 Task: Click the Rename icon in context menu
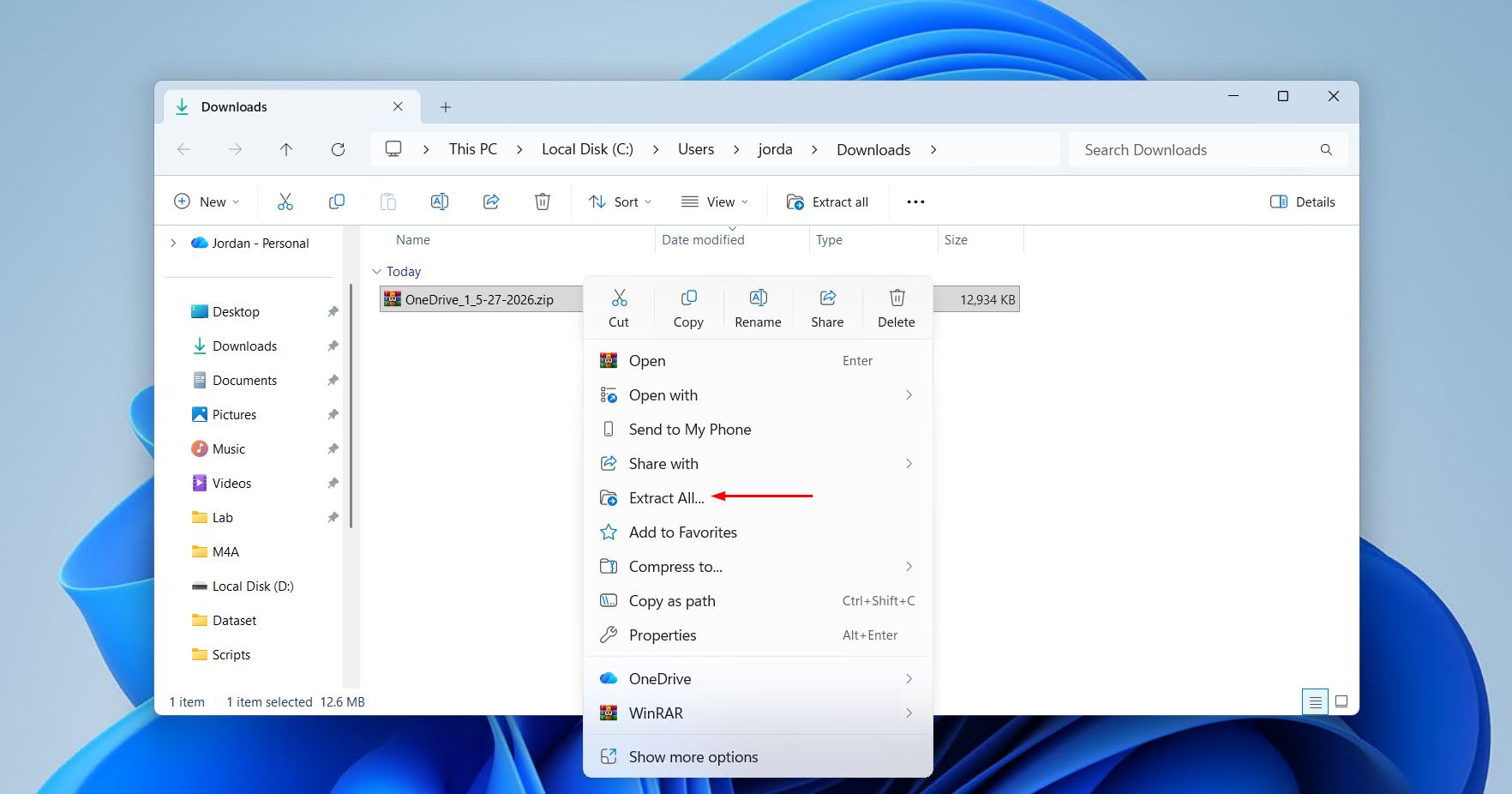pos(758,298)
